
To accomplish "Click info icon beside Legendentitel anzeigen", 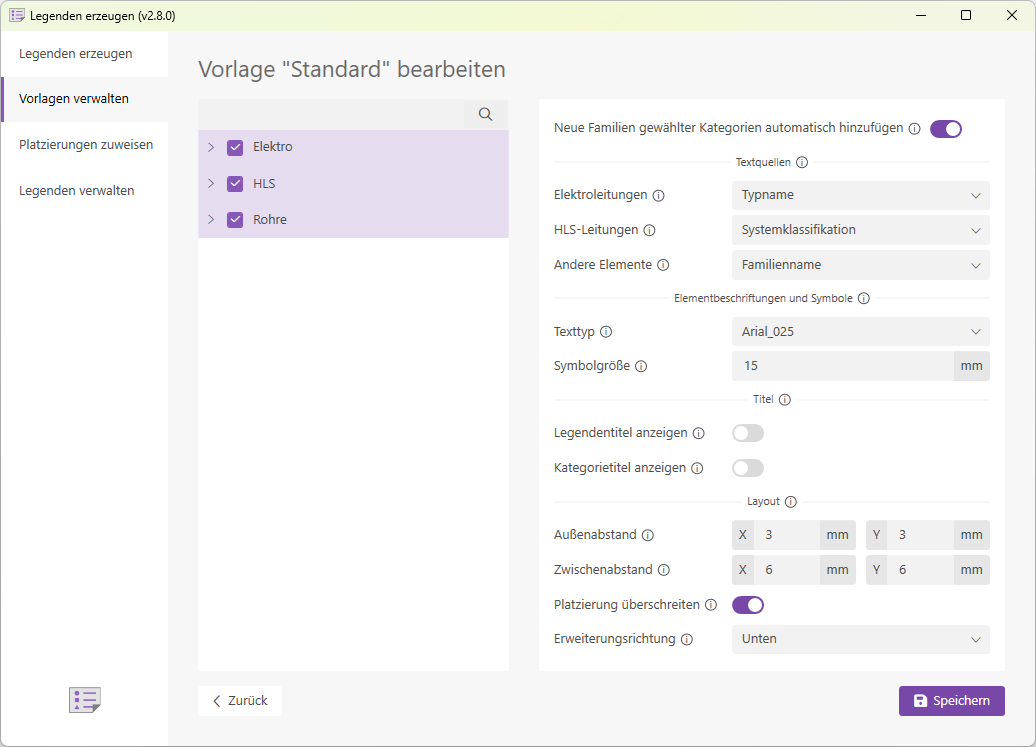I will (699, 434).
